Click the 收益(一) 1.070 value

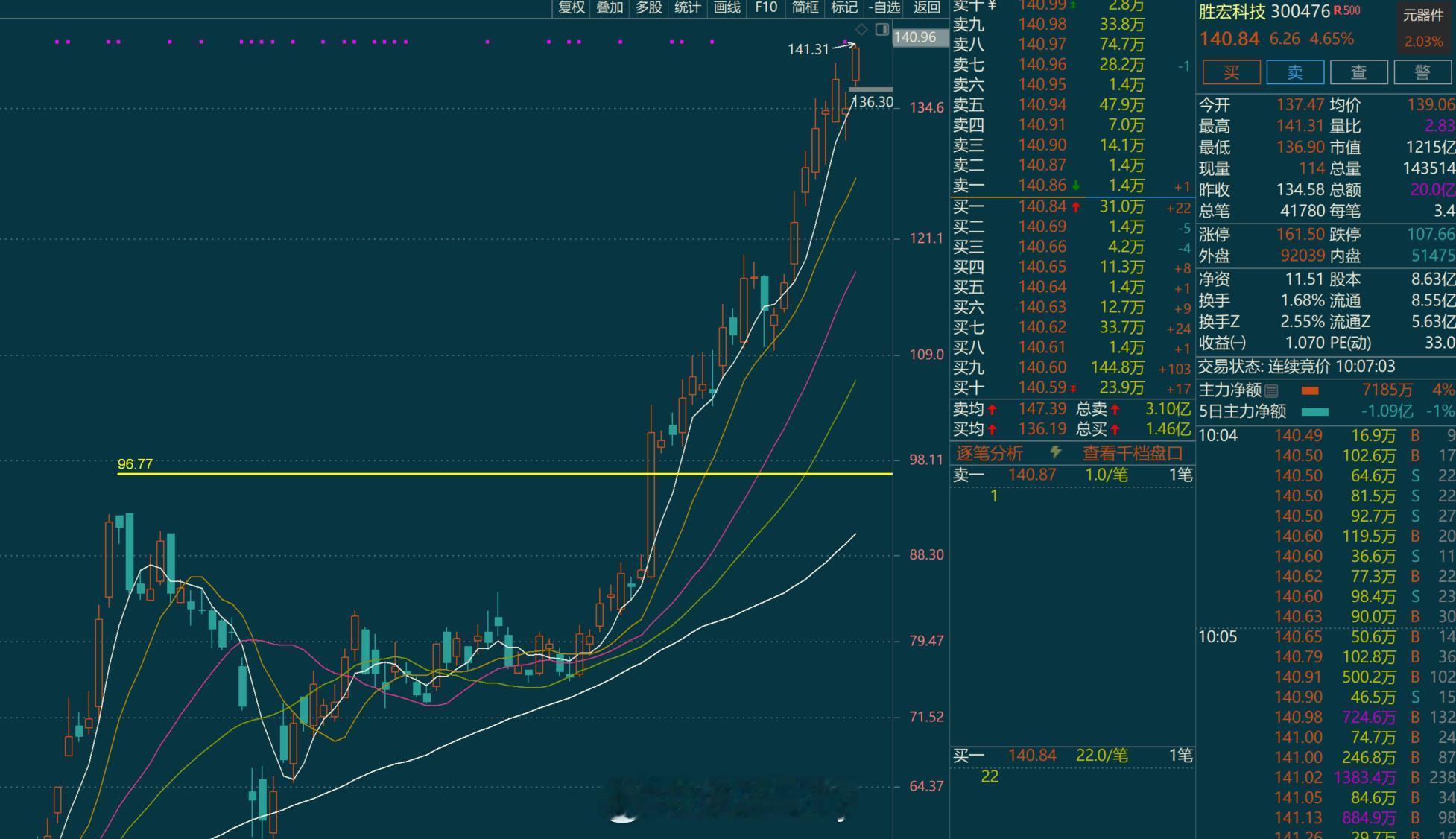[1305, 343]
